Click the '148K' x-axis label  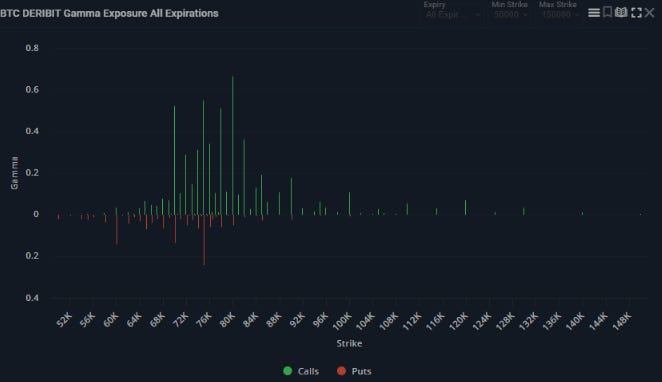tap(621, 321)
